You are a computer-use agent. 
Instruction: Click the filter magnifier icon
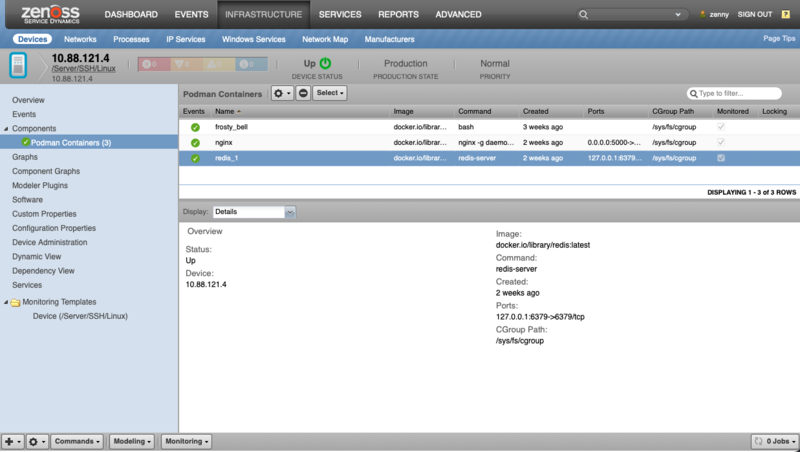click(x=693, y=94)
